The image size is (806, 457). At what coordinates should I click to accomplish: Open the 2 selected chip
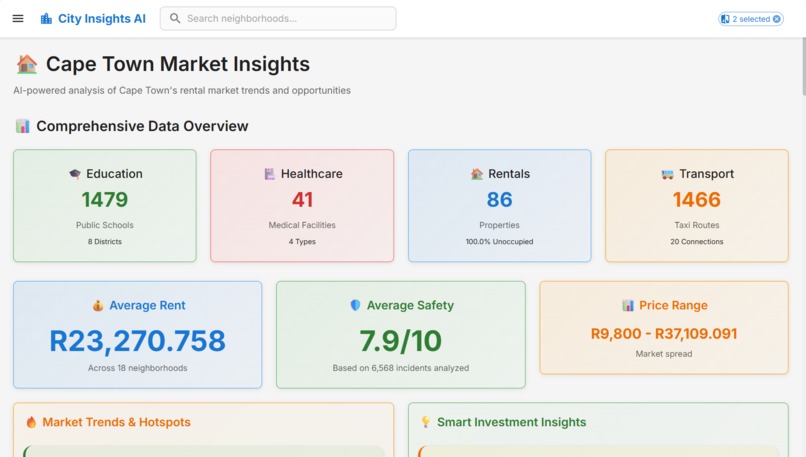[750, 19]
